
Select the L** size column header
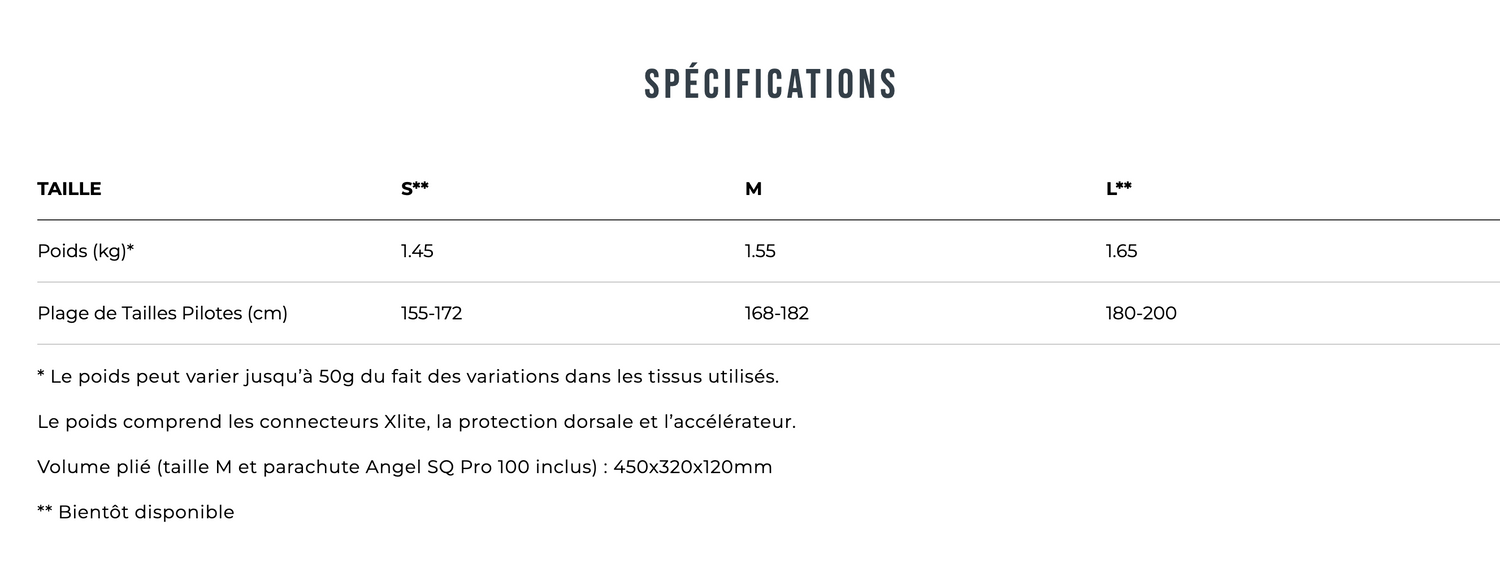pyautogui.click(x=1119, y=189)
